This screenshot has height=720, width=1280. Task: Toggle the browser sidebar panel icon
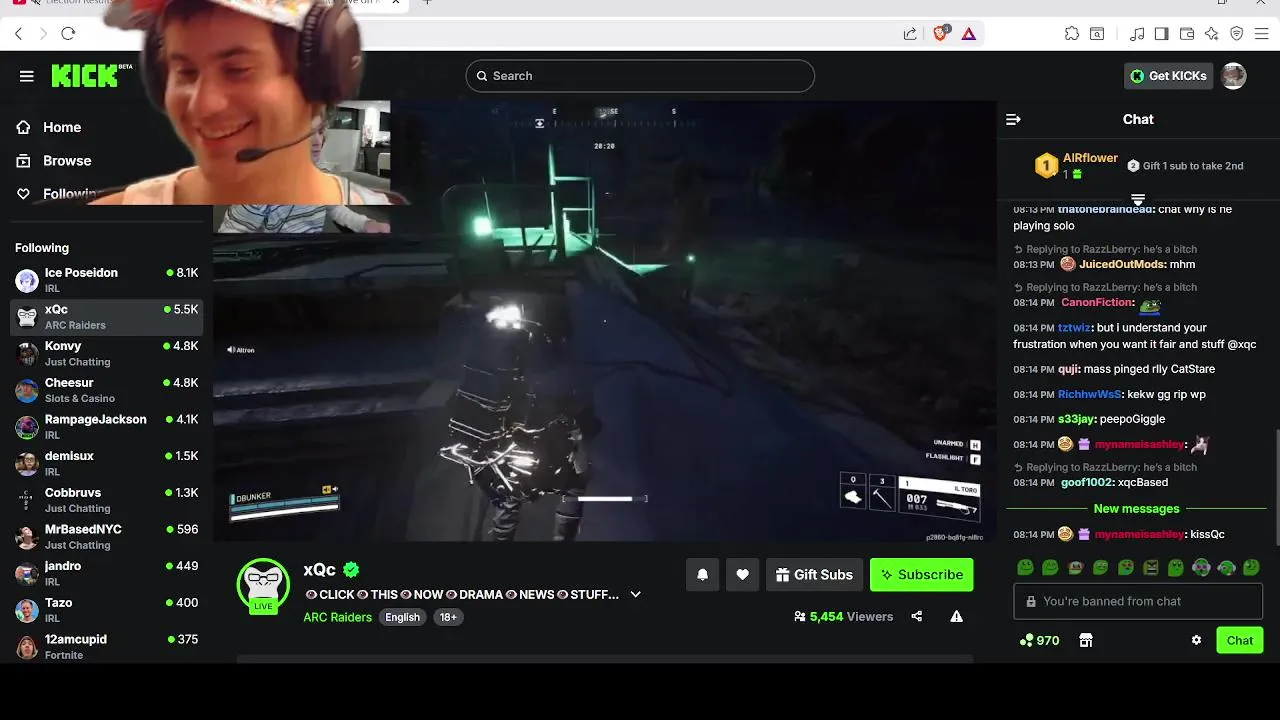point(1161,34)
